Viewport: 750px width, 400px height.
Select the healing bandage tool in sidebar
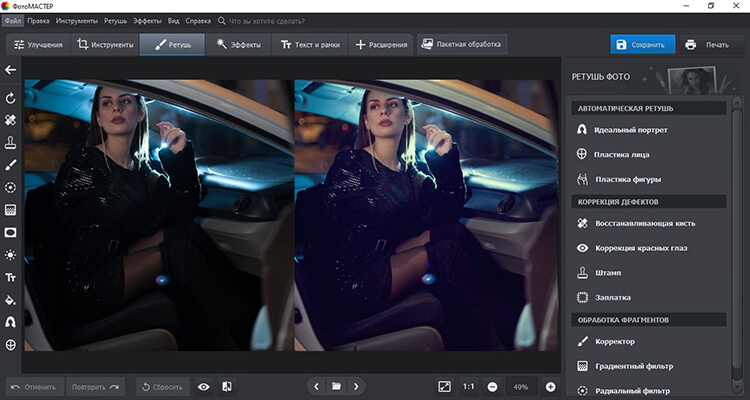pos(11,119)
